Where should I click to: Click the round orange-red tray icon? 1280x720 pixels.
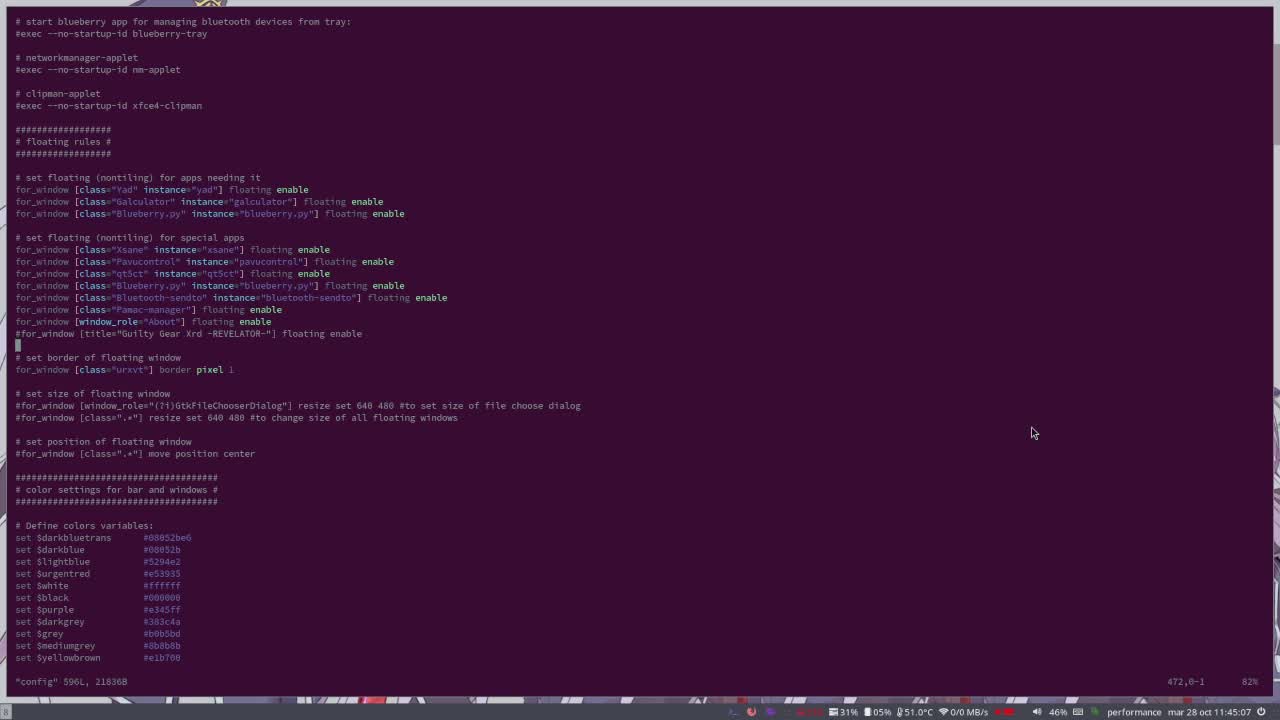[x=751, y=712]
